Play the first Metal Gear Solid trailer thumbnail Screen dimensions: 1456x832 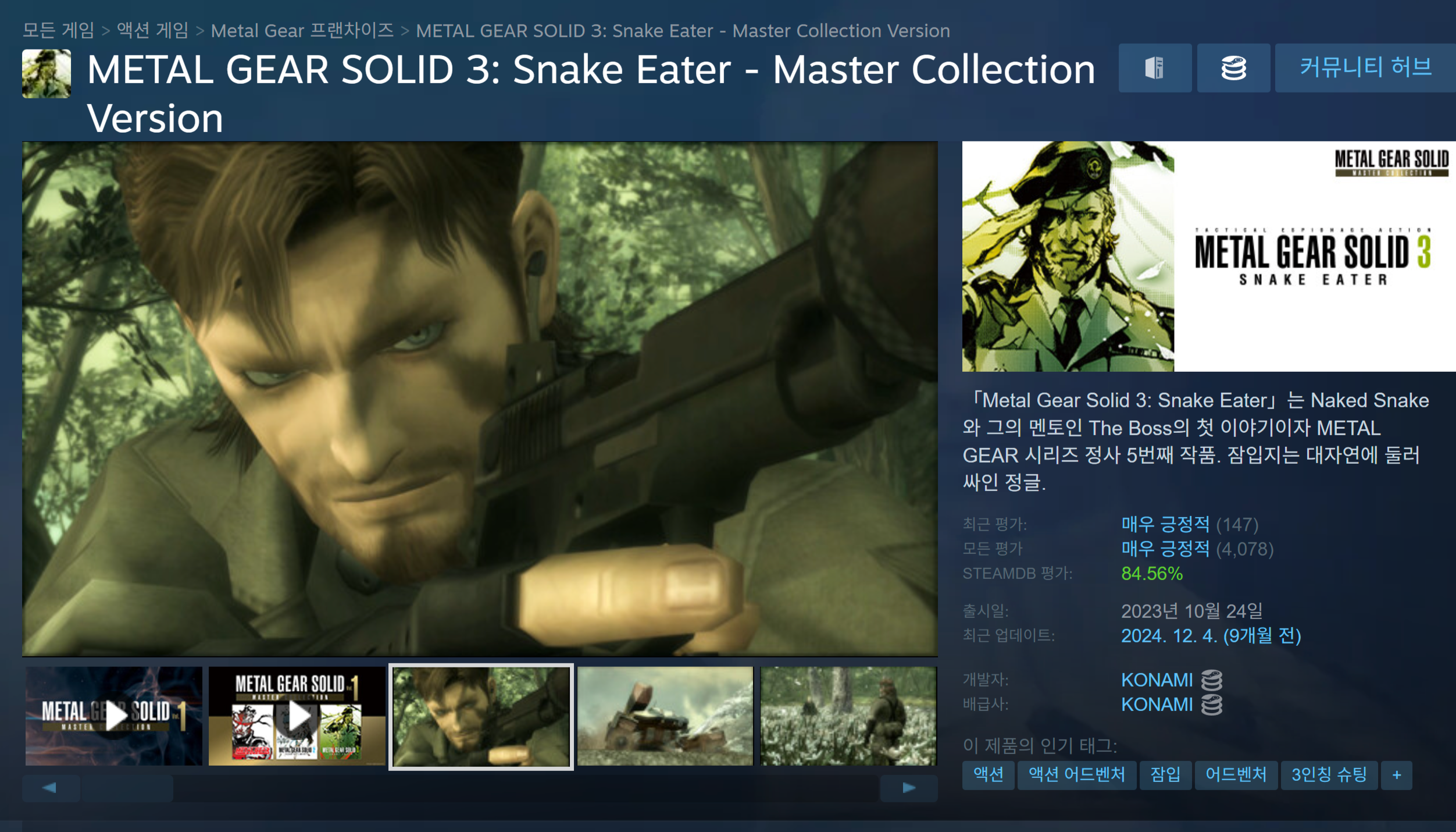pos(114,716)
